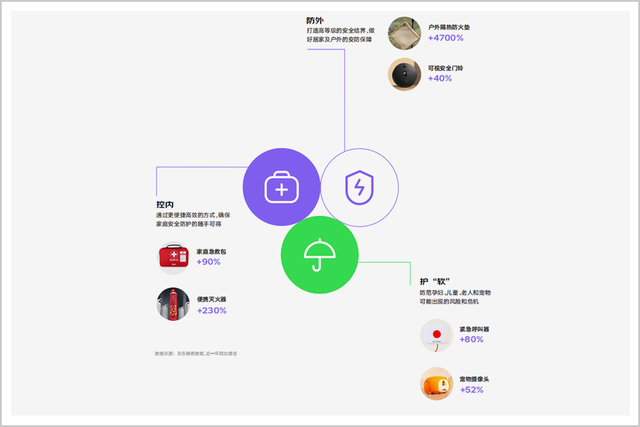Open the 控内 section heading
This screenshot has height=427, width=640.
point(164,205)
